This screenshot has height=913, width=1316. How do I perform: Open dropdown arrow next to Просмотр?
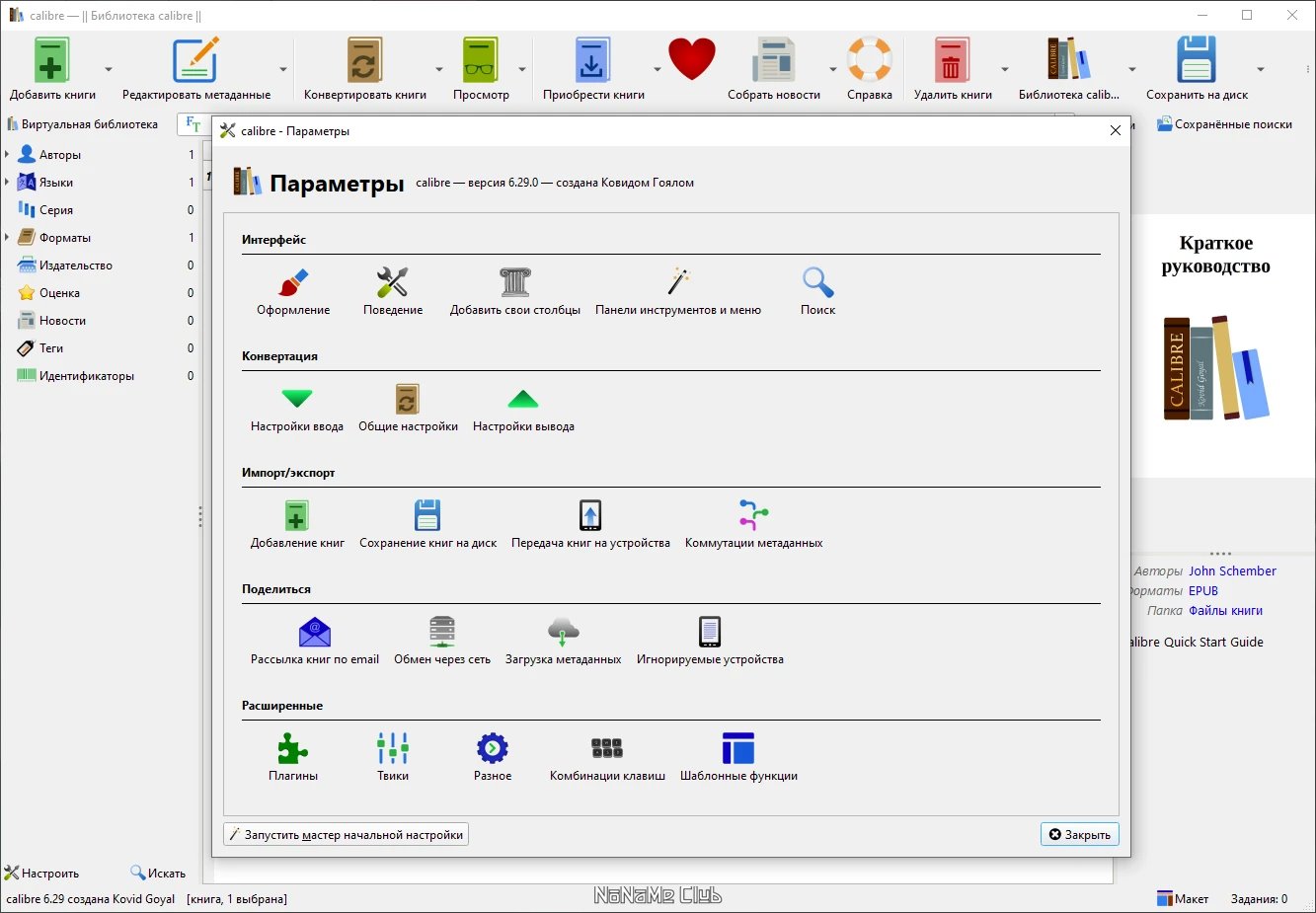[x=522, y=69]
